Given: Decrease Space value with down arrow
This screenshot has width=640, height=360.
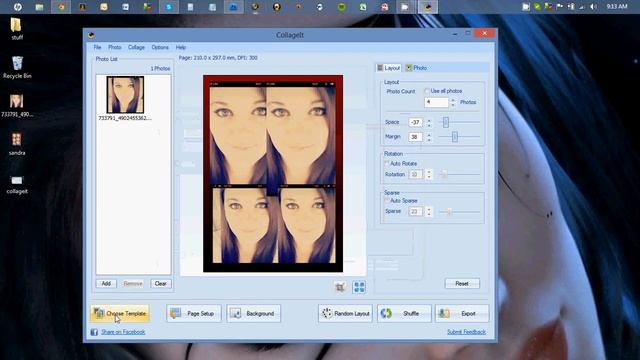Looking at the screenshot, I should (x=429, y=125).
